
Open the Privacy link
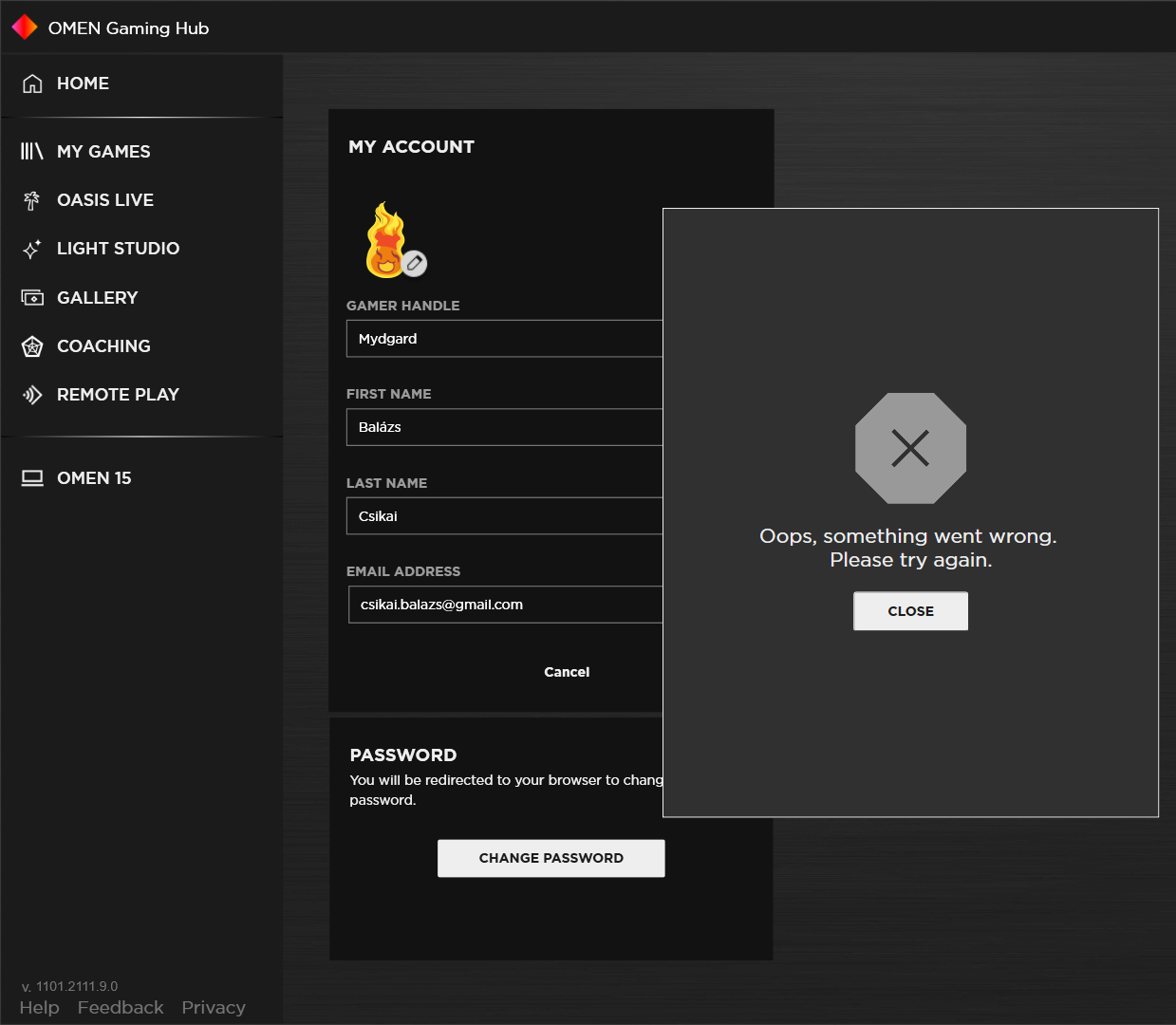point(214,1008)
